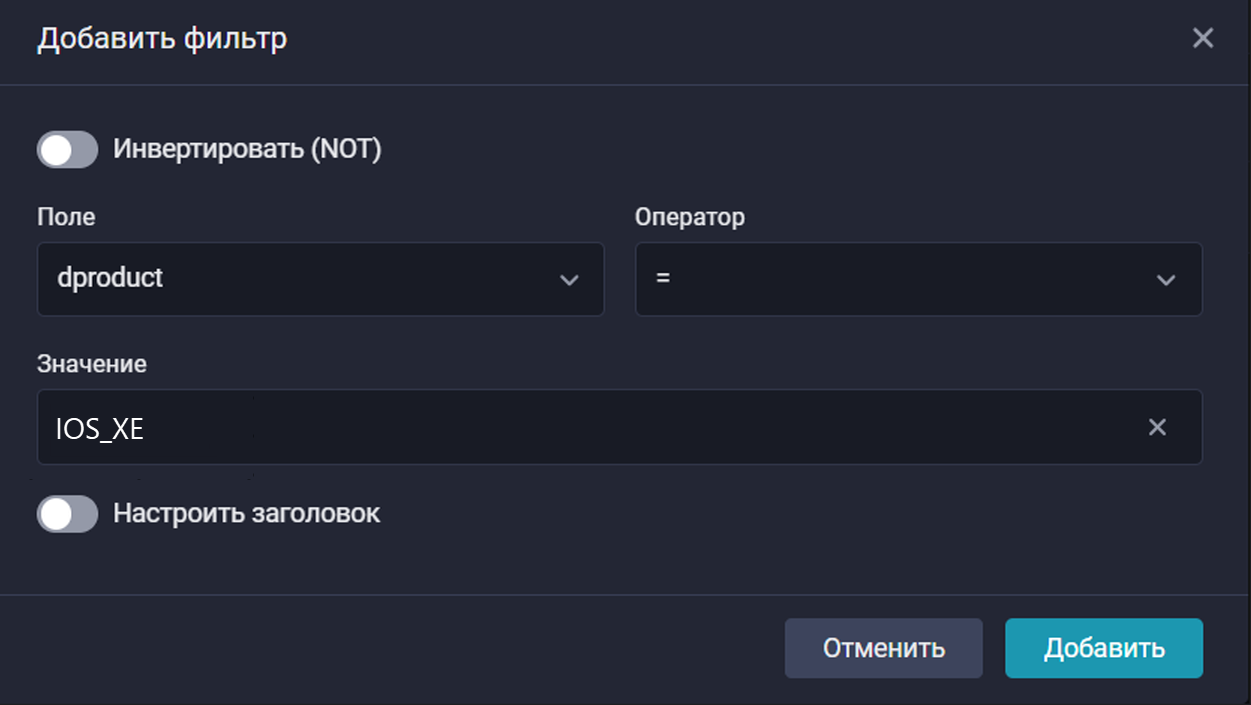Click the chevron arrow in the Оператор field
The height and width of the screenshot is (705, 1251).
tap(1165, 280)
